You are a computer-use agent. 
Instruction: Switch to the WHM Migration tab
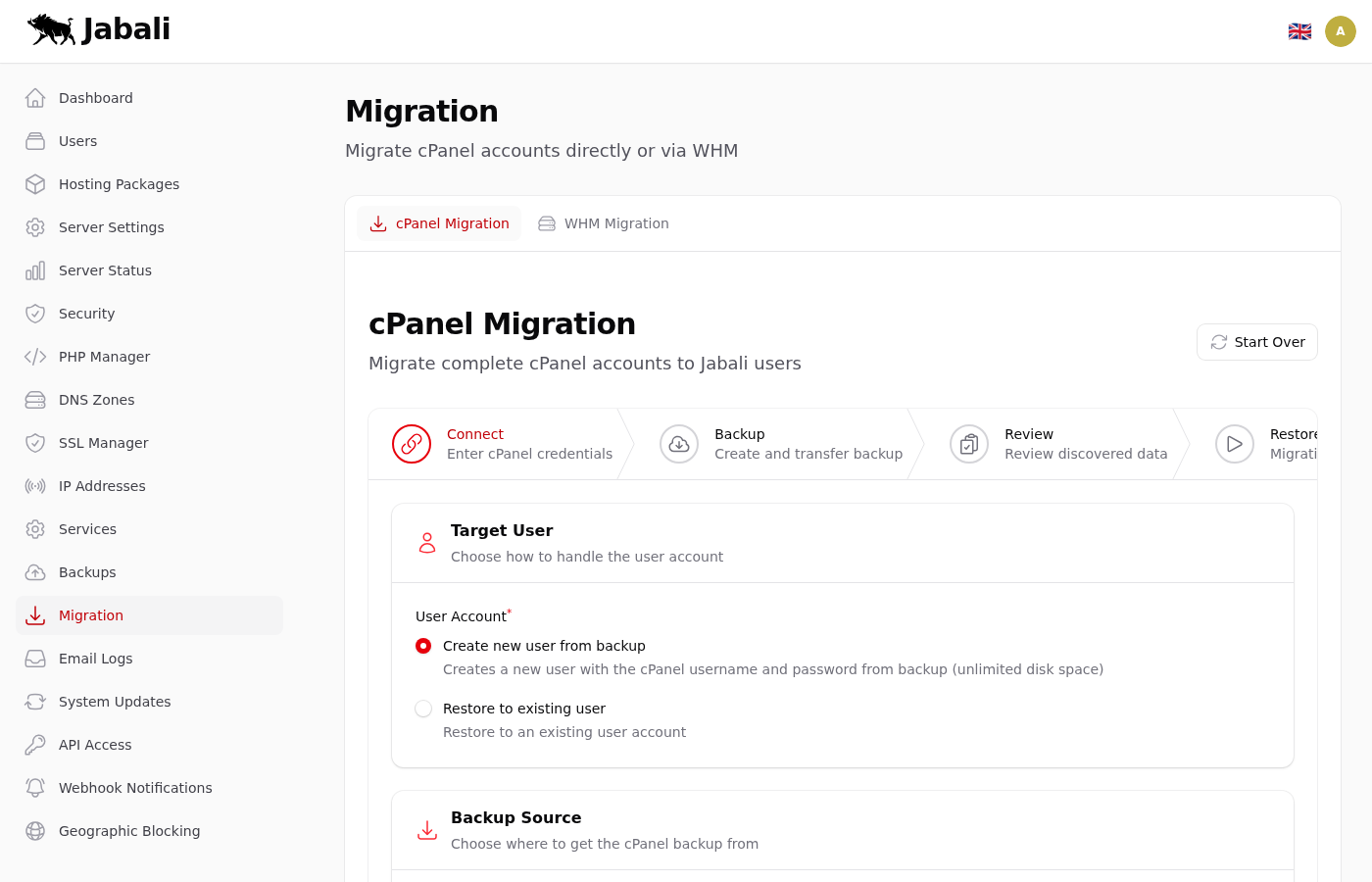(x=604, y=223)
